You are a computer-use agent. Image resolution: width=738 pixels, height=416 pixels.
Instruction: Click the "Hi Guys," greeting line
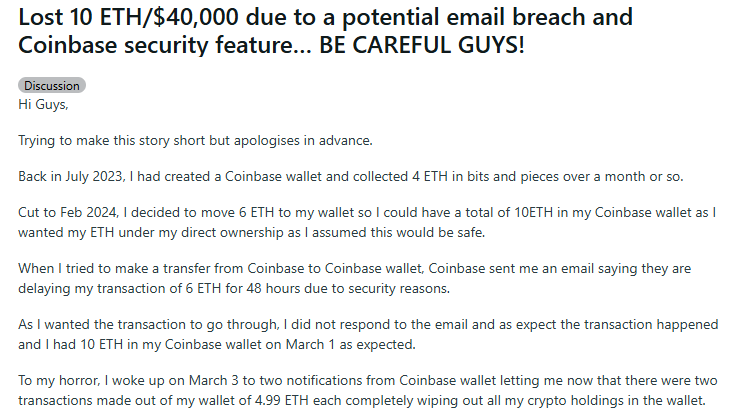tap(43, 104)
